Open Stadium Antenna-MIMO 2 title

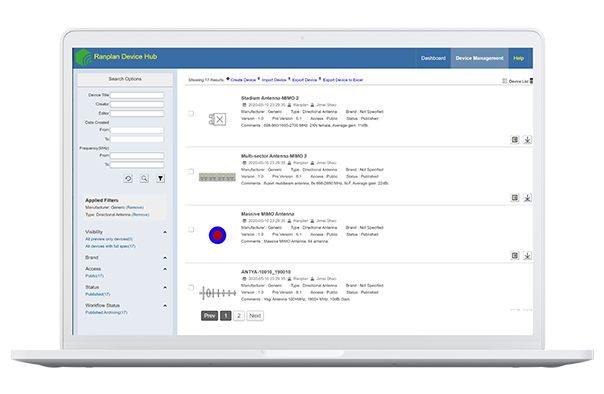[x=270, y=98]
